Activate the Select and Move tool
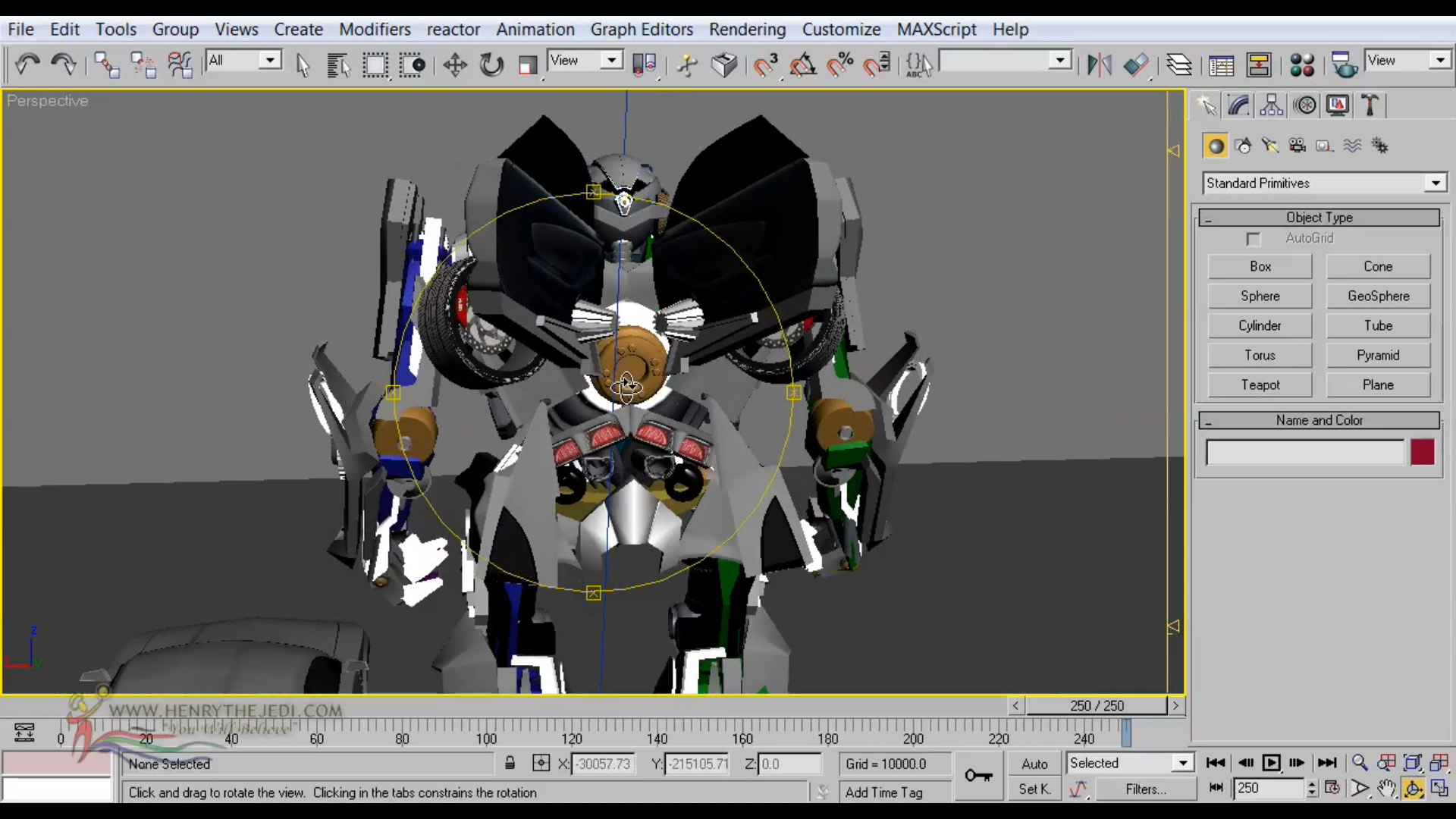 pyautogui.click(x=455, y=65)
